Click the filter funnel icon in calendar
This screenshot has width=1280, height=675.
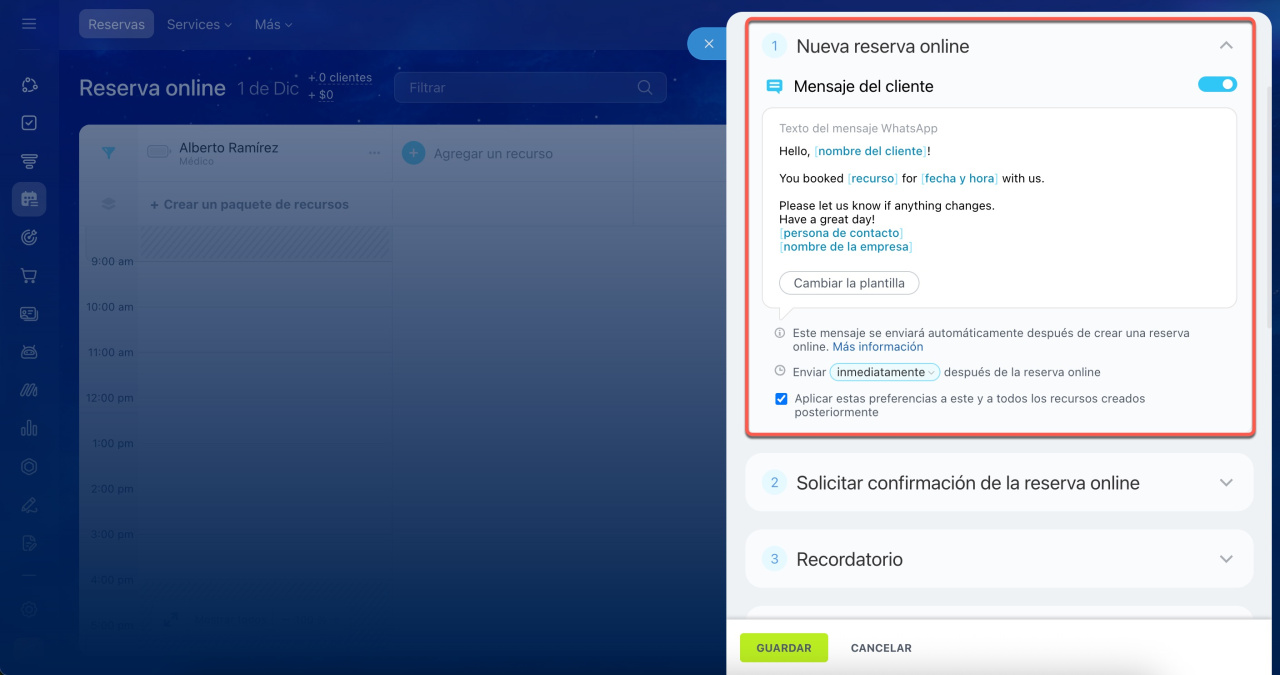108,153
